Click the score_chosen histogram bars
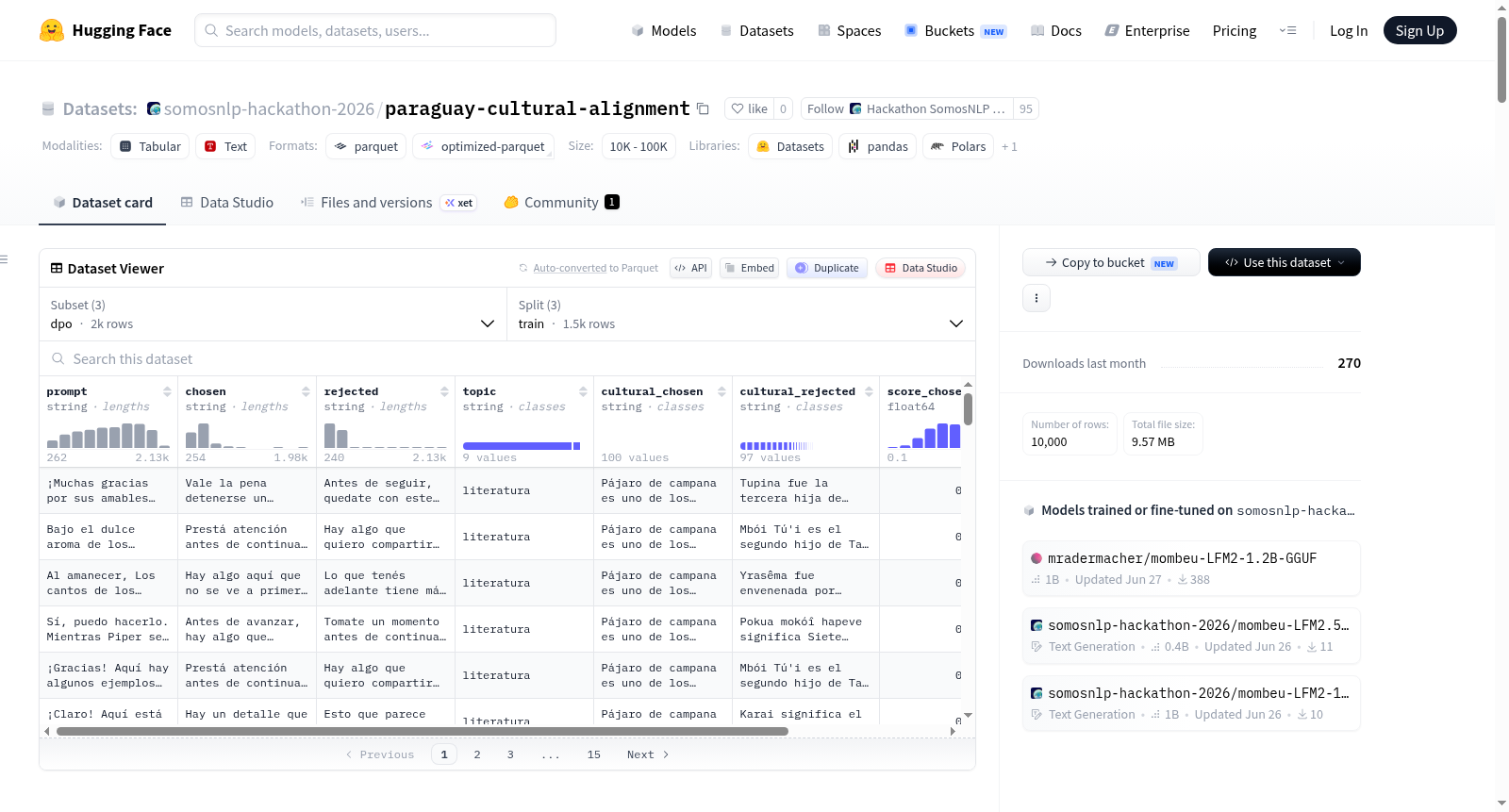1509x812 pixels. click(x=924, y=436)
